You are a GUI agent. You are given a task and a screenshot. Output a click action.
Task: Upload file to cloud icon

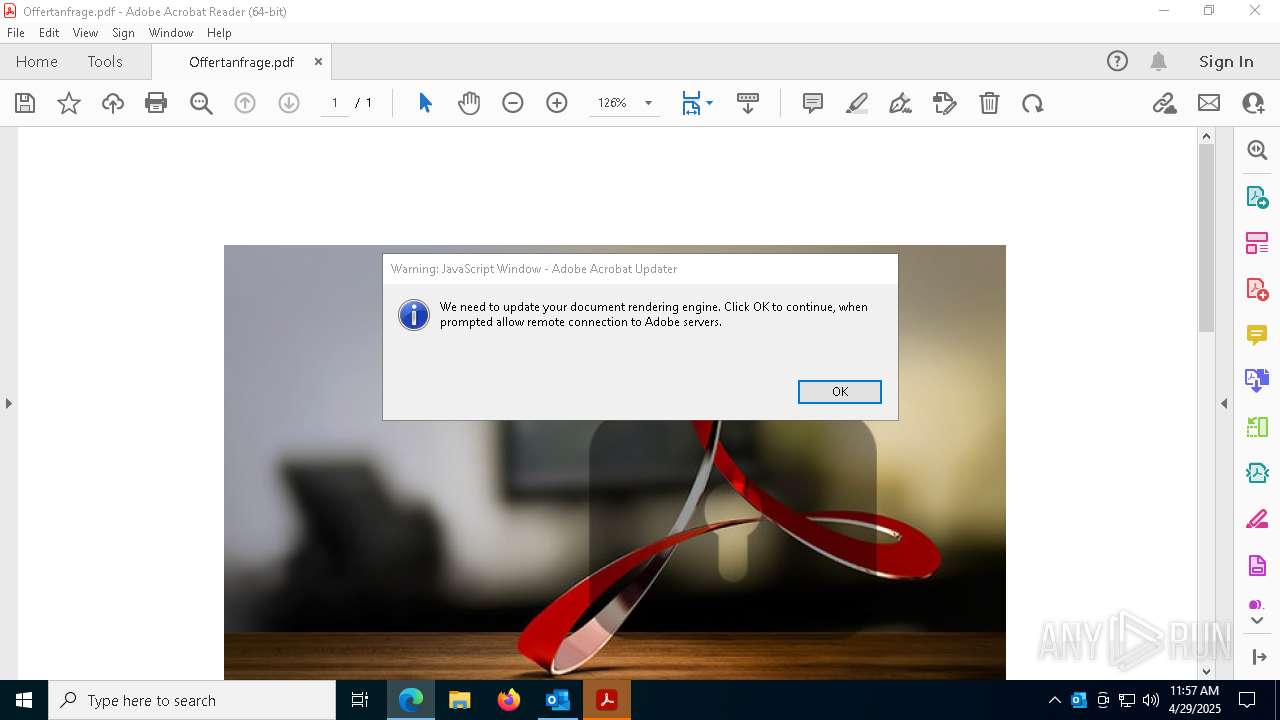pos(113,103)
